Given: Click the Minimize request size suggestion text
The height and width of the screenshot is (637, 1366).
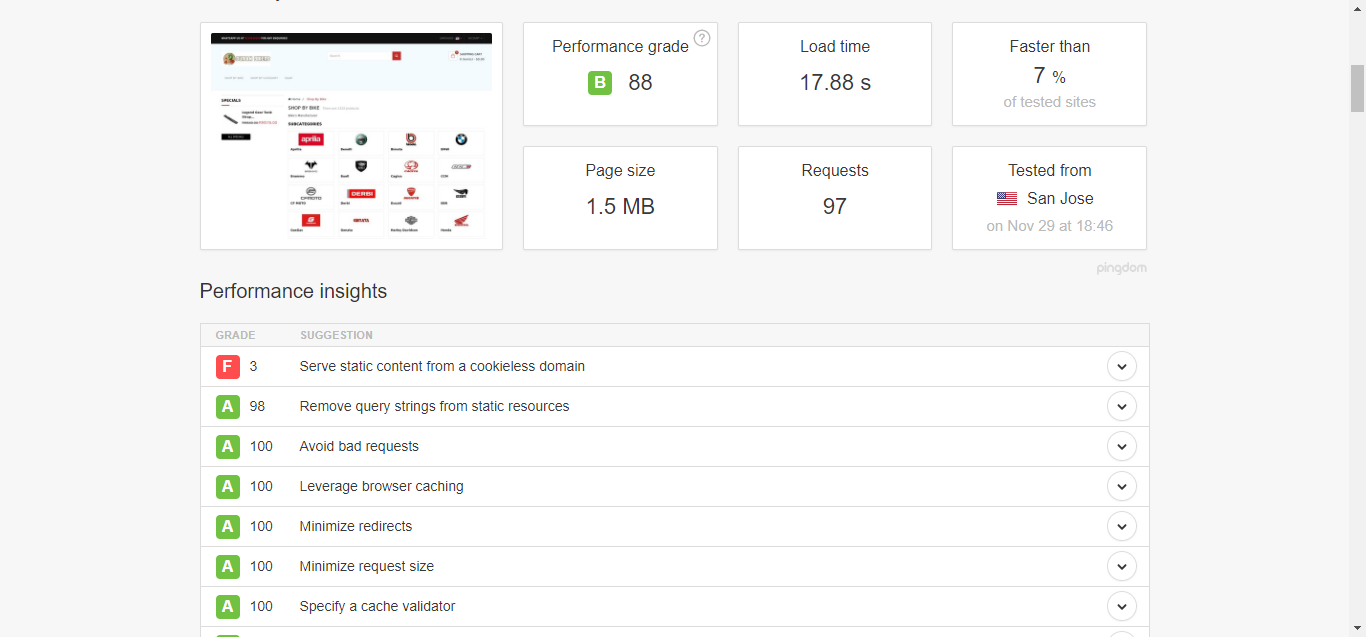Looking at the screenshot, I should [367, 567].
